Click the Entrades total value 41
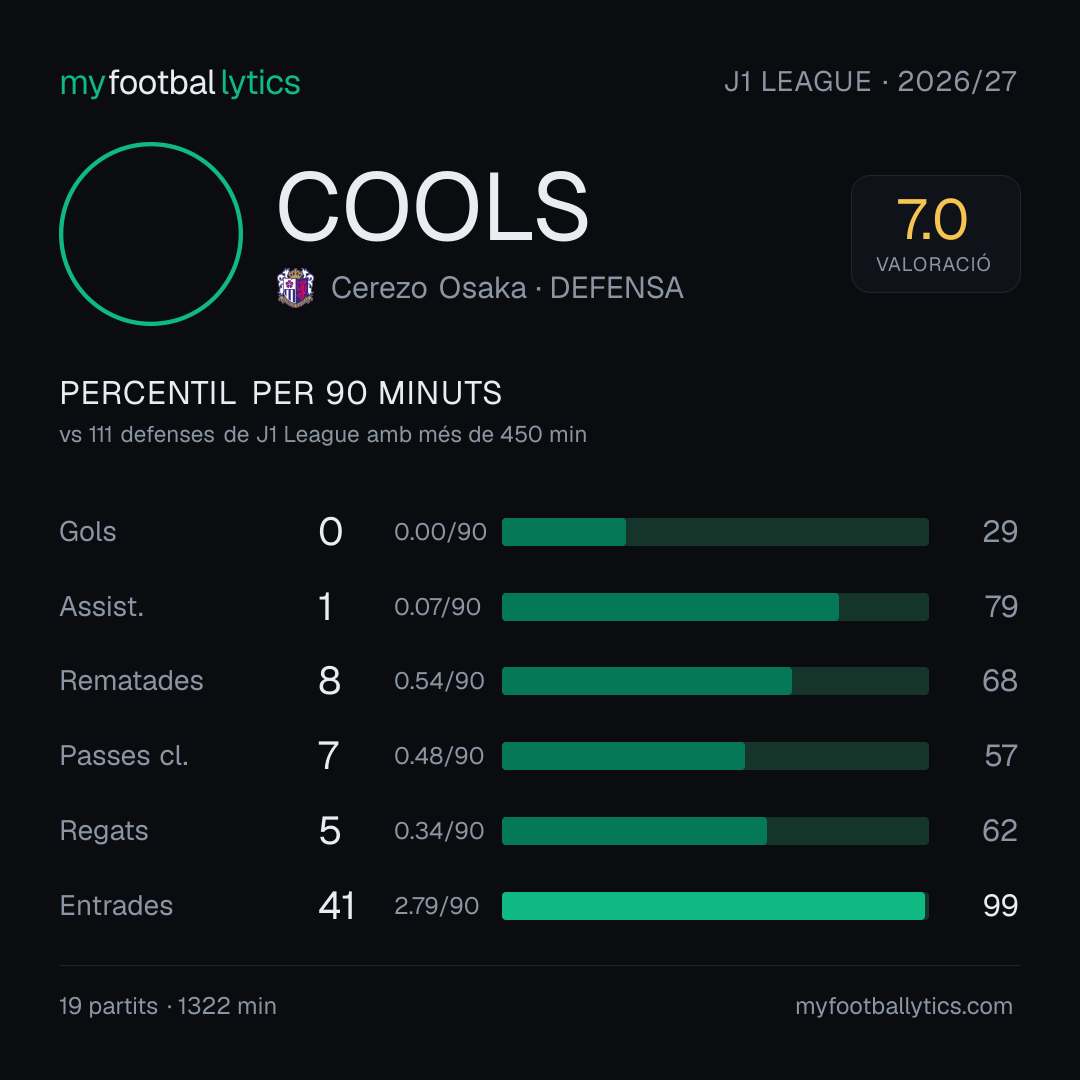Image resolution: width=1080 pixels, height=1080 pixels. click(x=337, y=906)
